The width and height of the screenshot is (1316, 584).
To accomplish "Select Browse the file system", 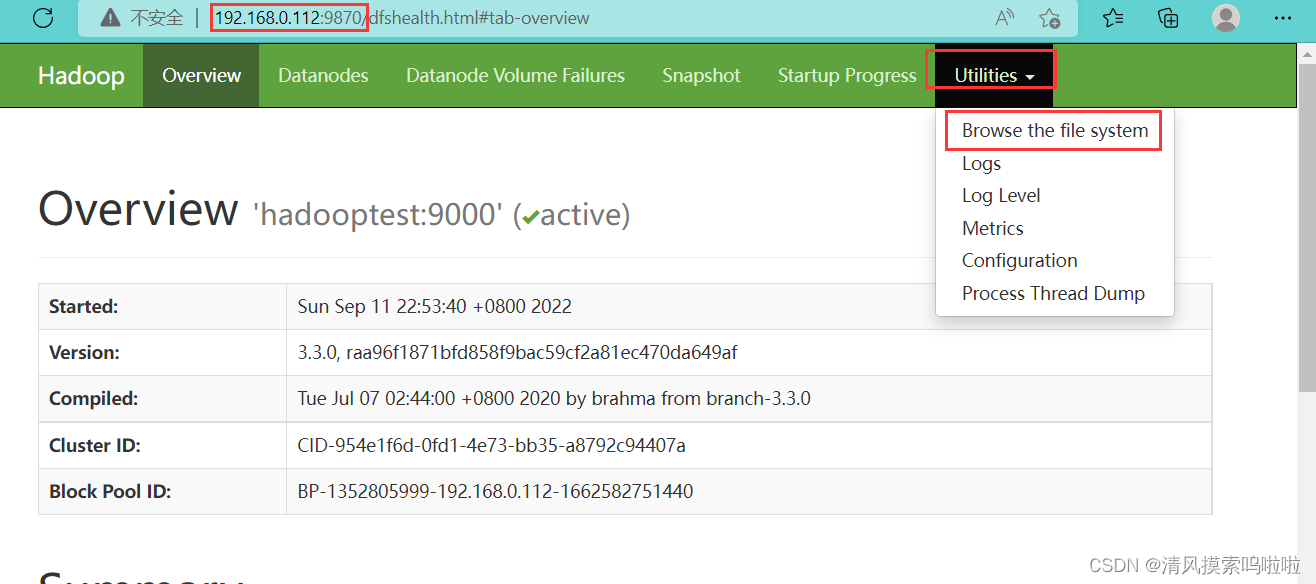I will coord(1054,131).
